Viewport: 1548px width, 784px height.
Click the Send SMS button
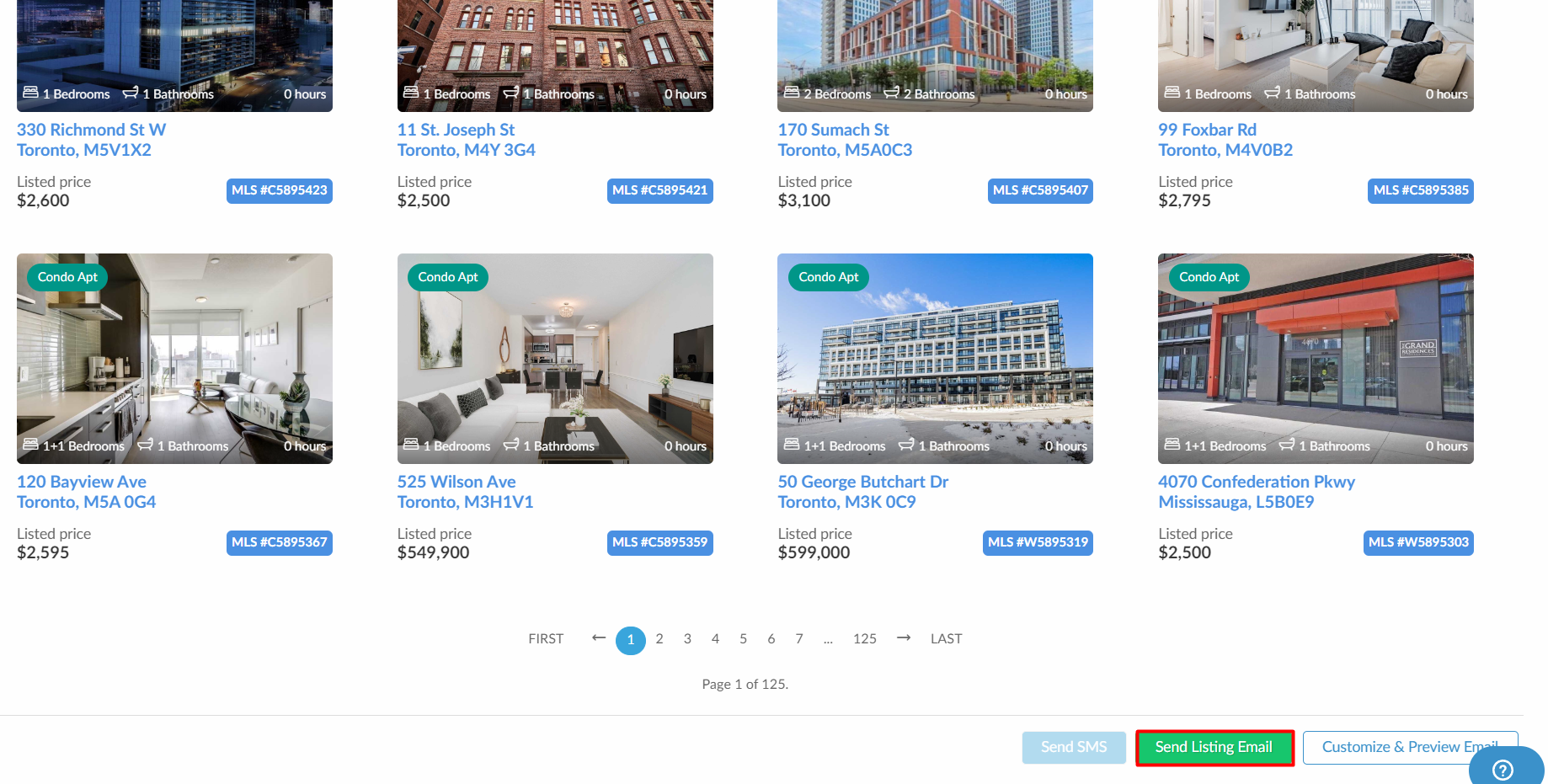(x=1074, y=748)
